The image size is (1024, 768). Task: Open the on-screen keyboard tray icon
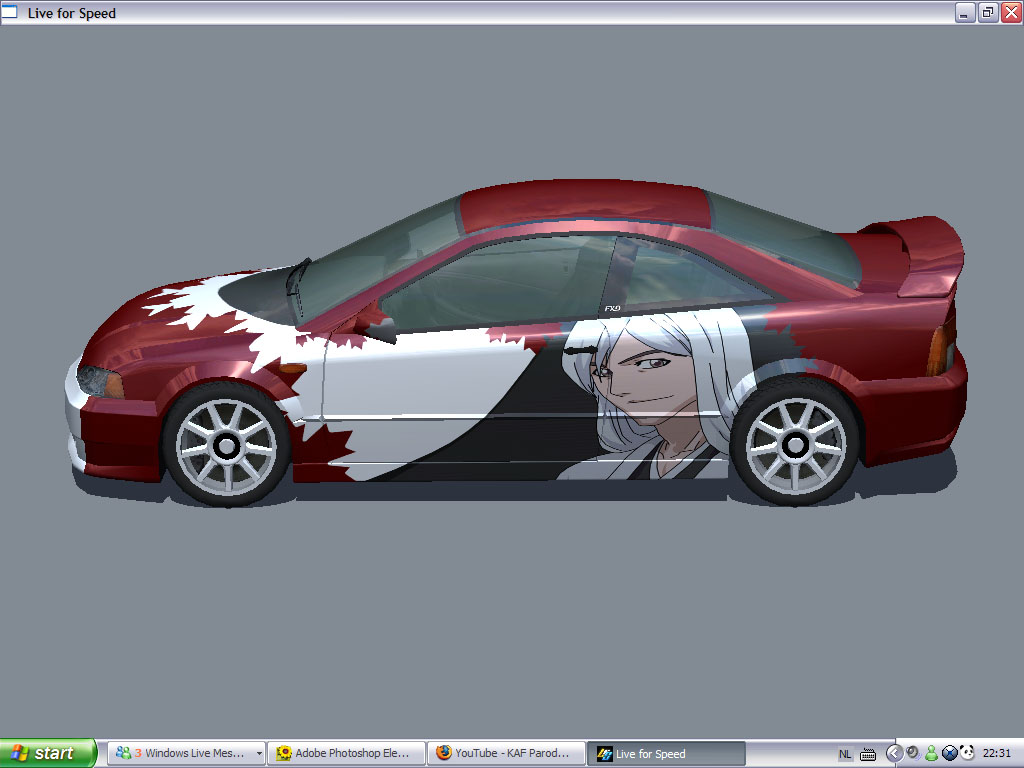[868, 754]
